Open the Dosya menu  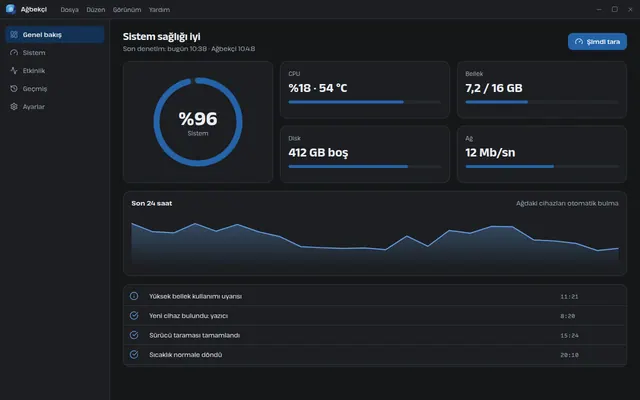click(69, 9)
